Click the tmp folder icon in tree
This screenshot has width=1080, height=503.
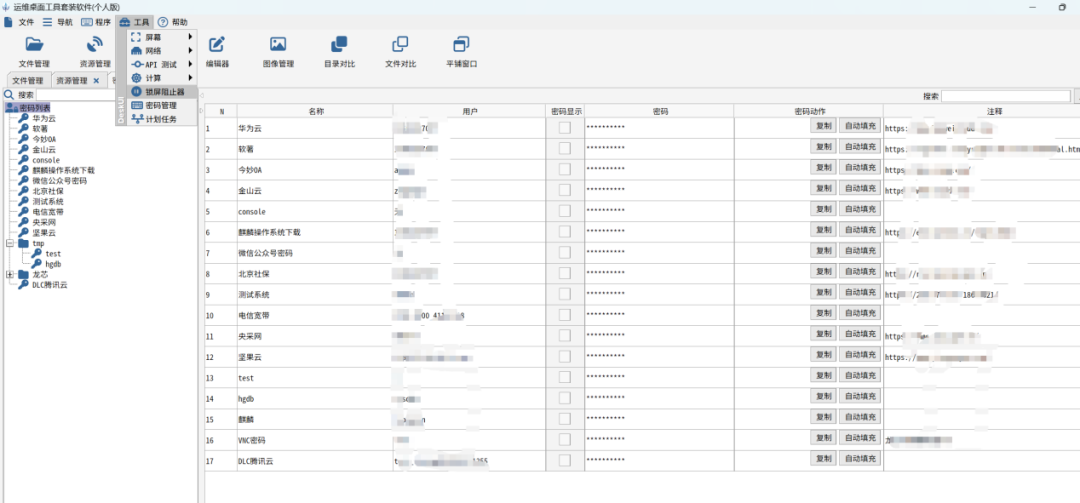tap(24, 243)
